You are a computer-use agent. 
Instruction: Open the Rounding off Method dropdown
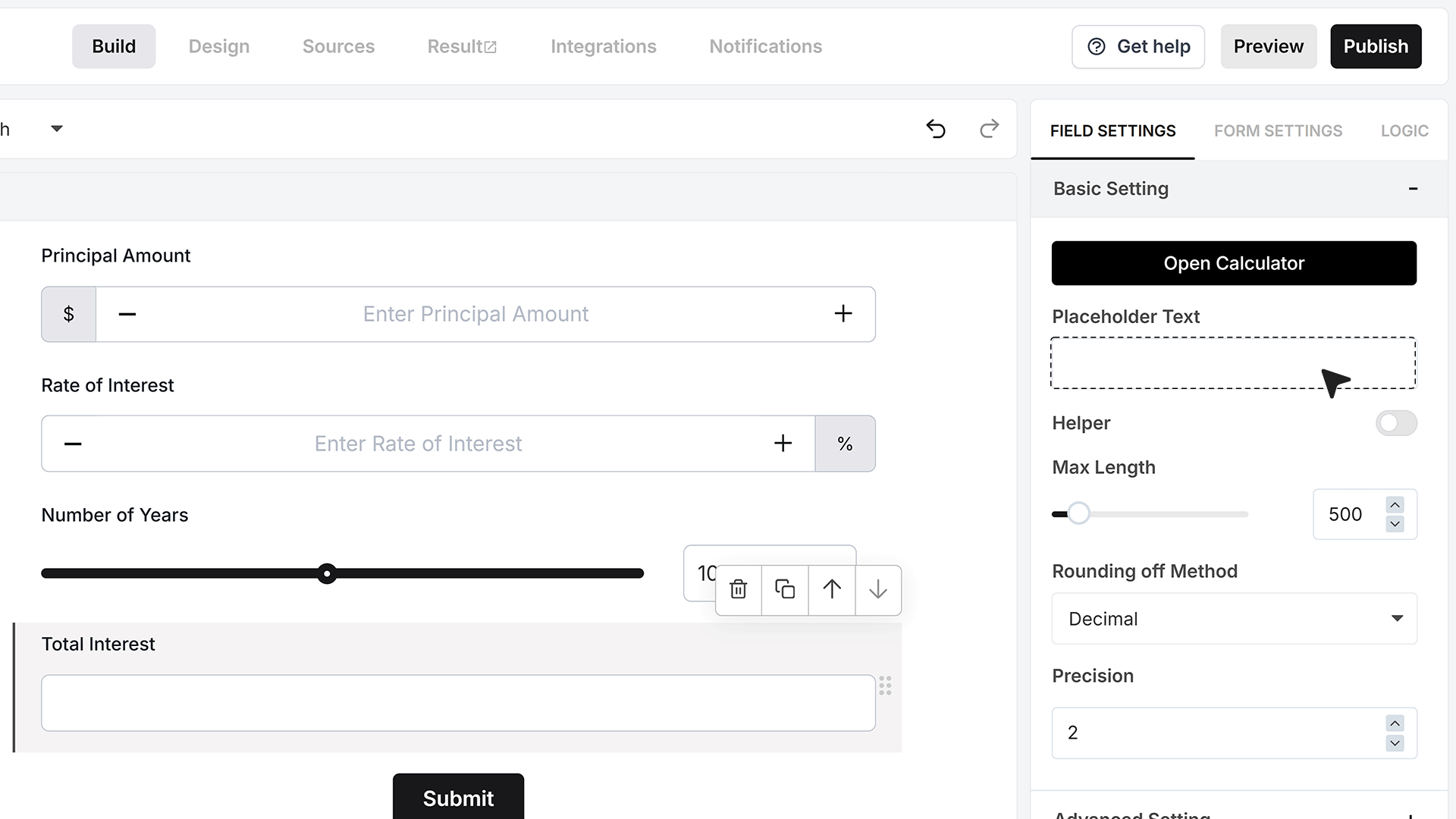pos(1234,619)
